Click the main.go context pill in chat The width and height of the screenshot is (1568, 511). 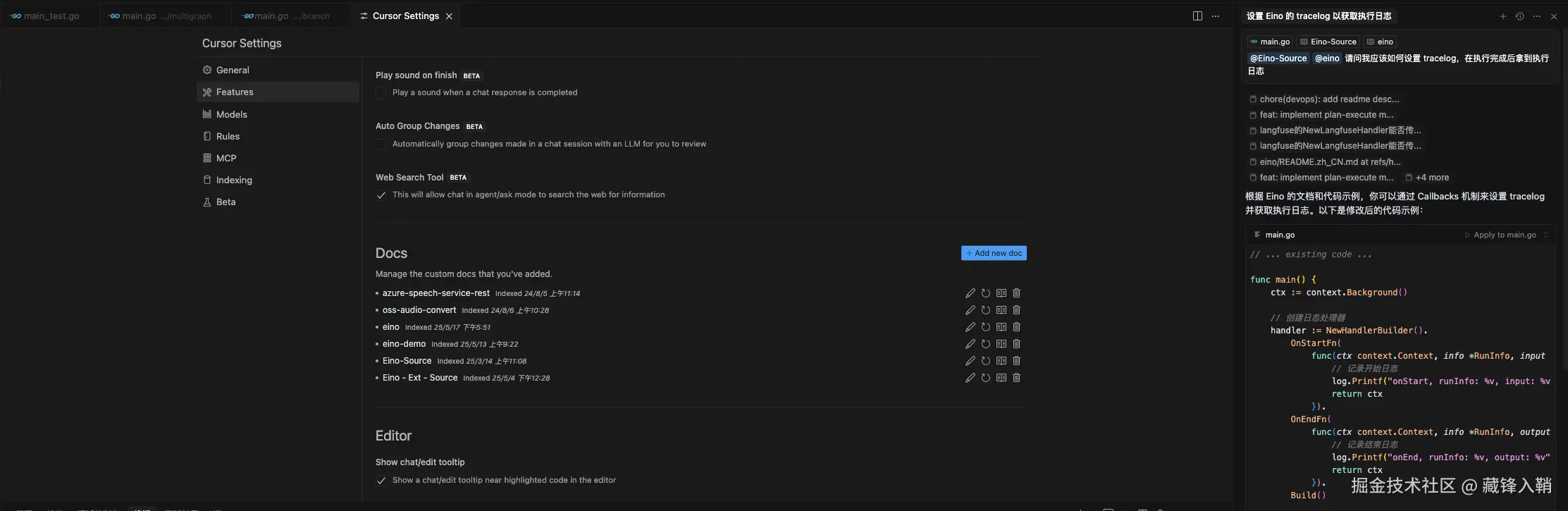1270,42
